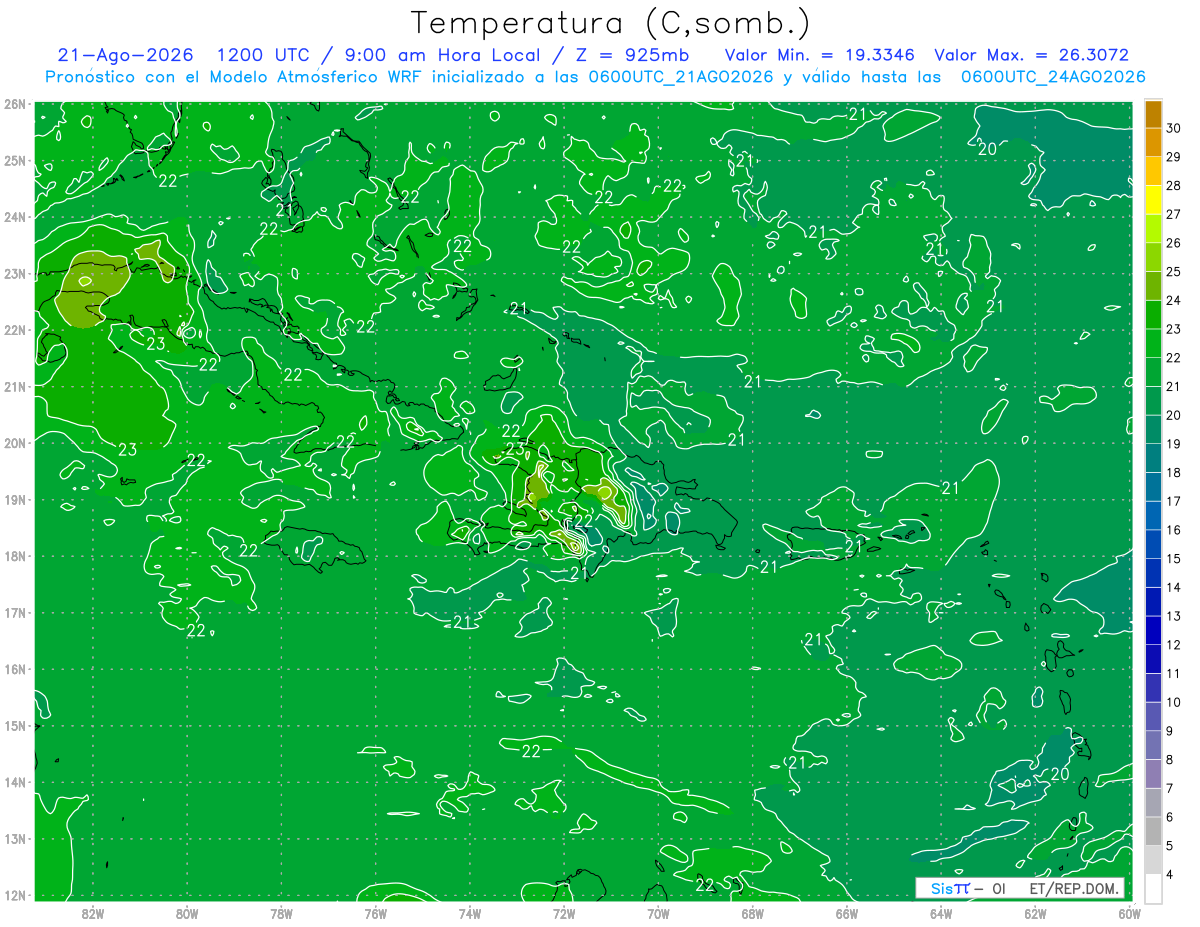Click the 26N latitude axis label

pos(15,104)
